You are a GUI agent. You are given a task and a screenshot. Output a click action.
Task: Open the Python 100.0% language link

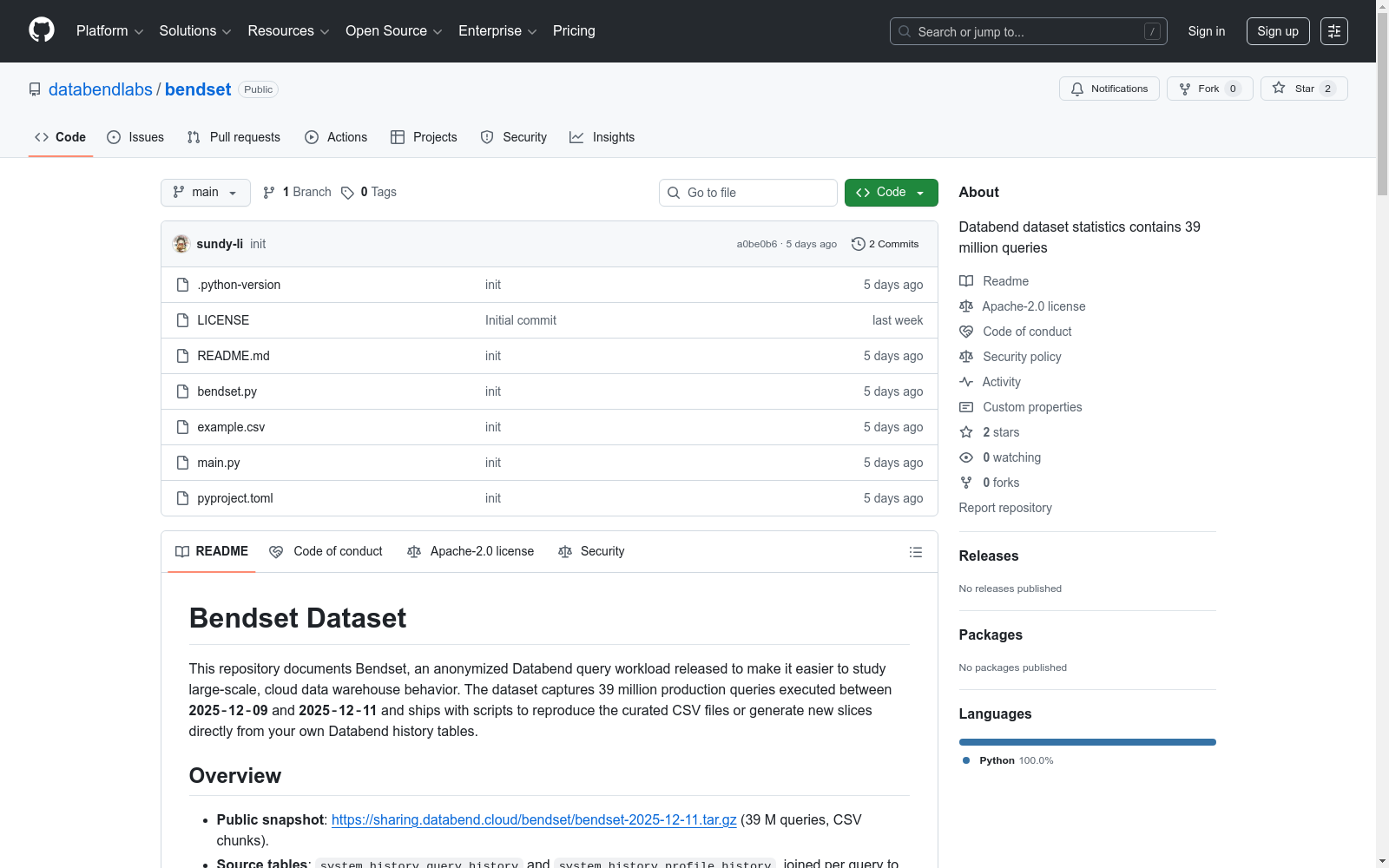[x=1008, y=760]
